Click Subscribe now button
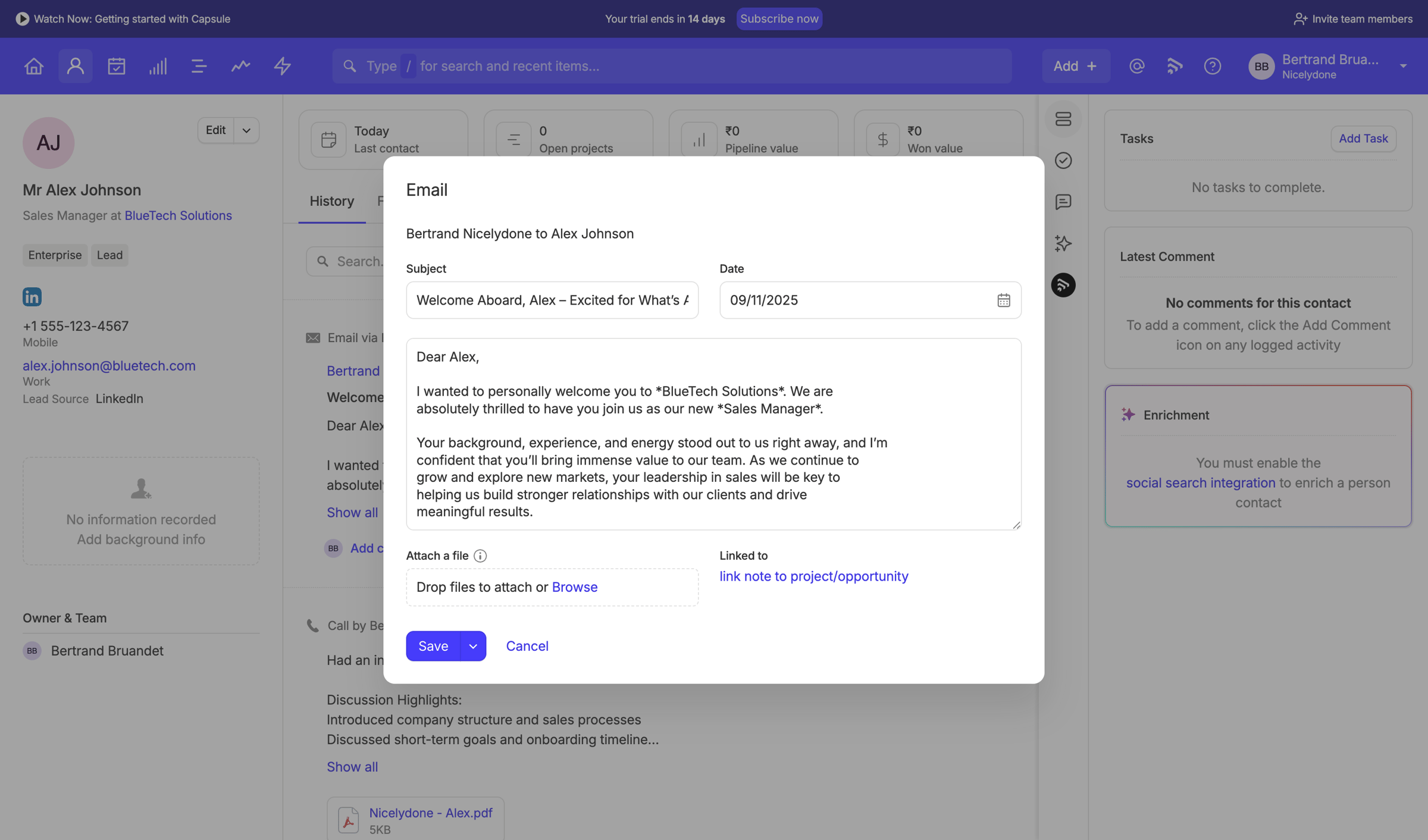This screenshot has height=840, width=1428. 779,18
